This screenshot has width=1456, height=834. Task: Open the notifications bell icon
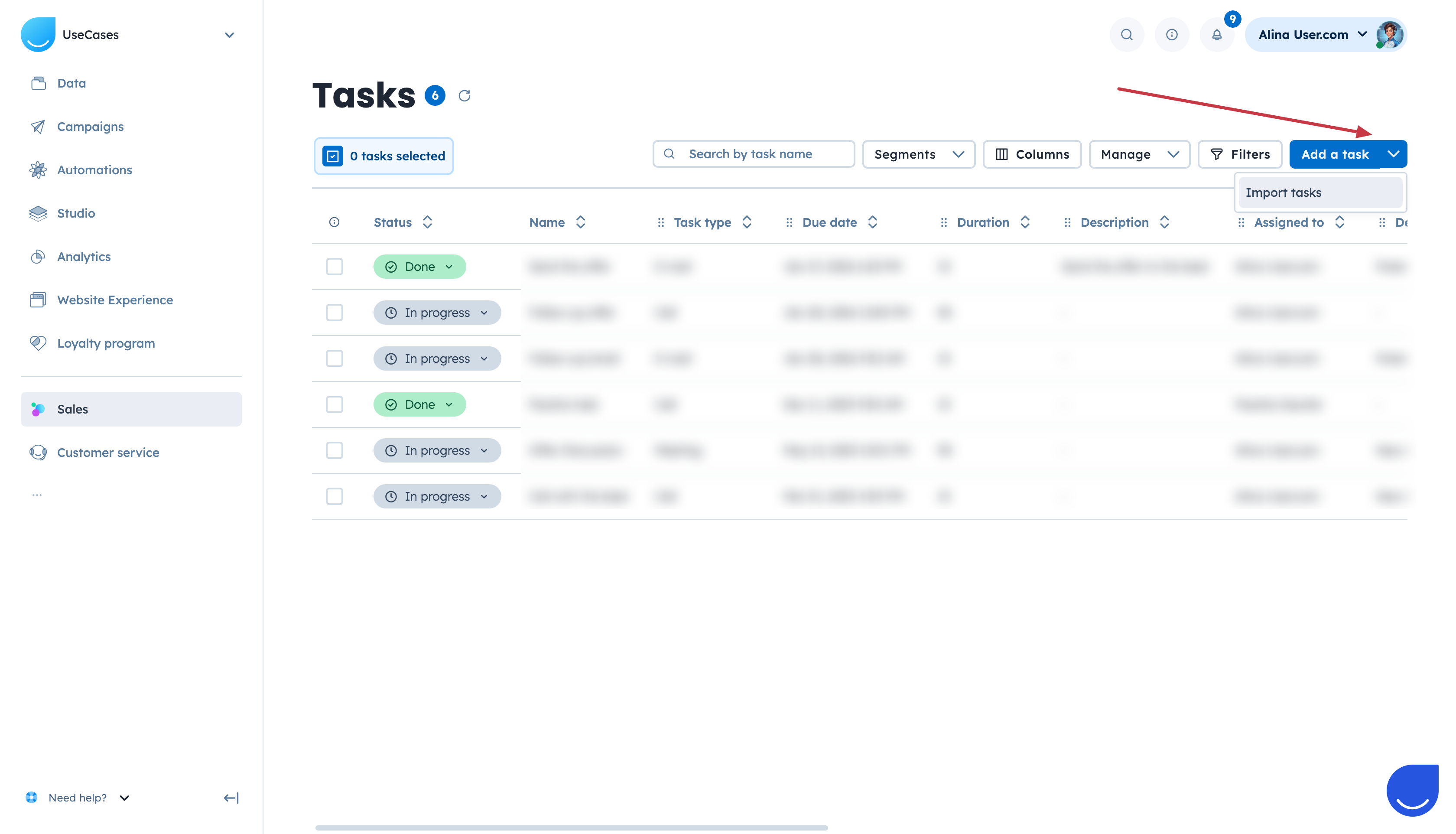[1217, 35]
